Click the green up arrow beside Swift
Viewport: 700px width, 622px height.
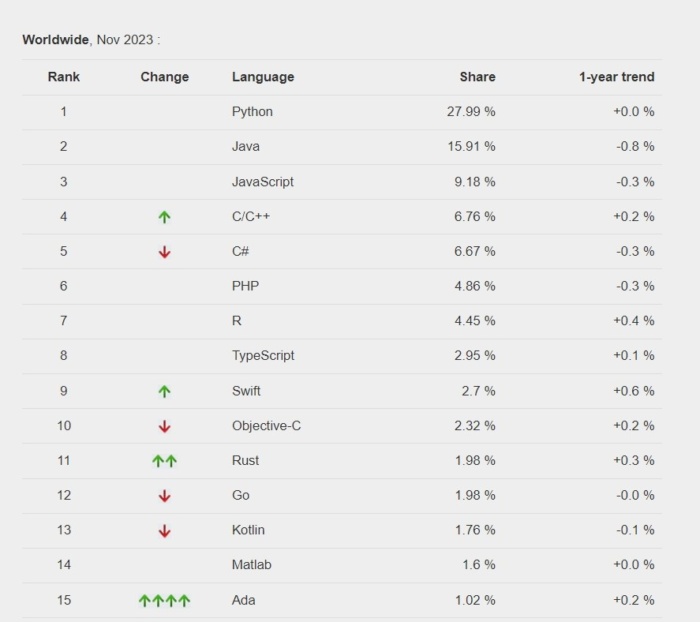164,391
